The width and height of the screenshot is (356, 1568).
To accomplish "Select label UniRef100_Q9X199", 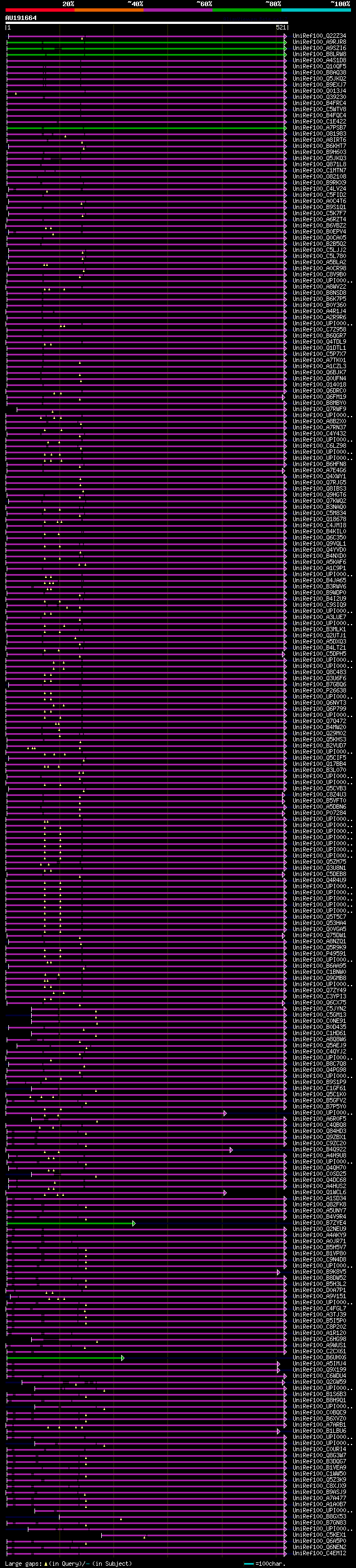I will click(x=319, y=1369).
